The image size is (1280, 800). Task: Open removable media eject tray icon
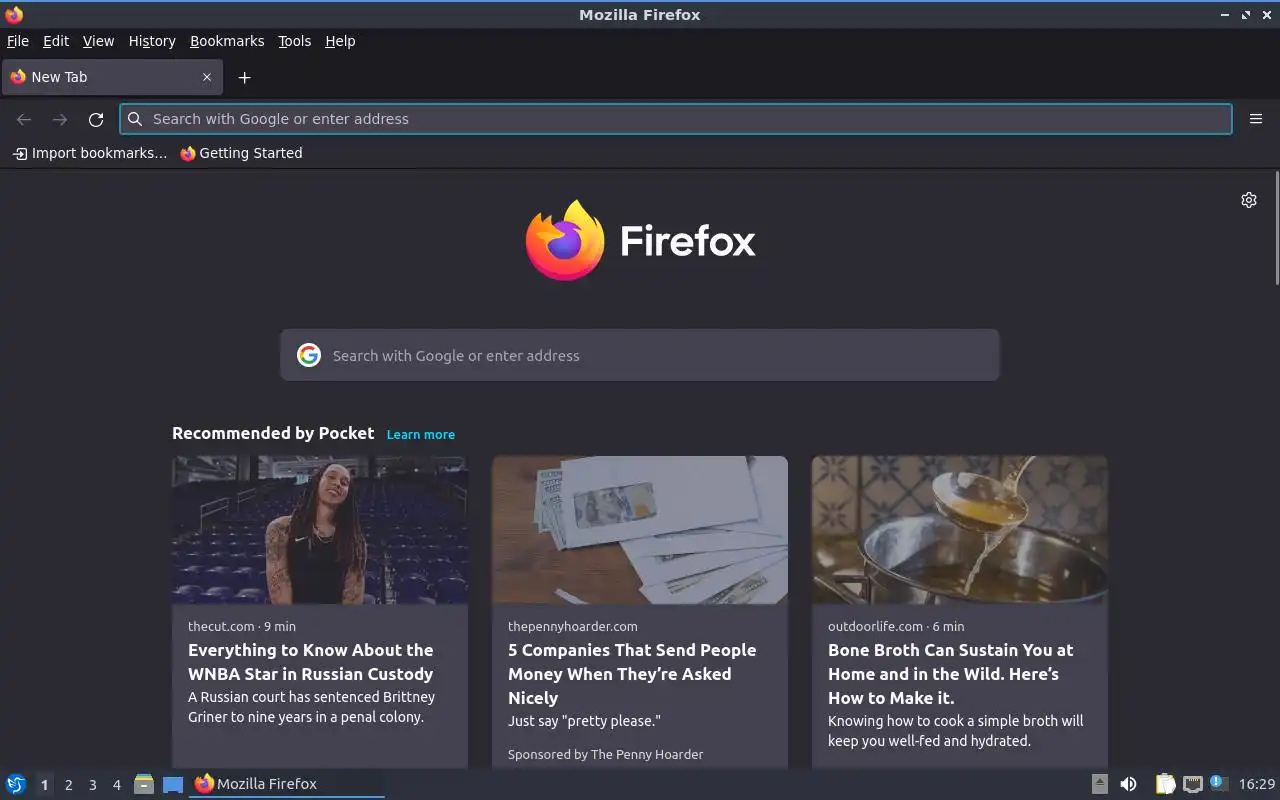point(1099,784)
